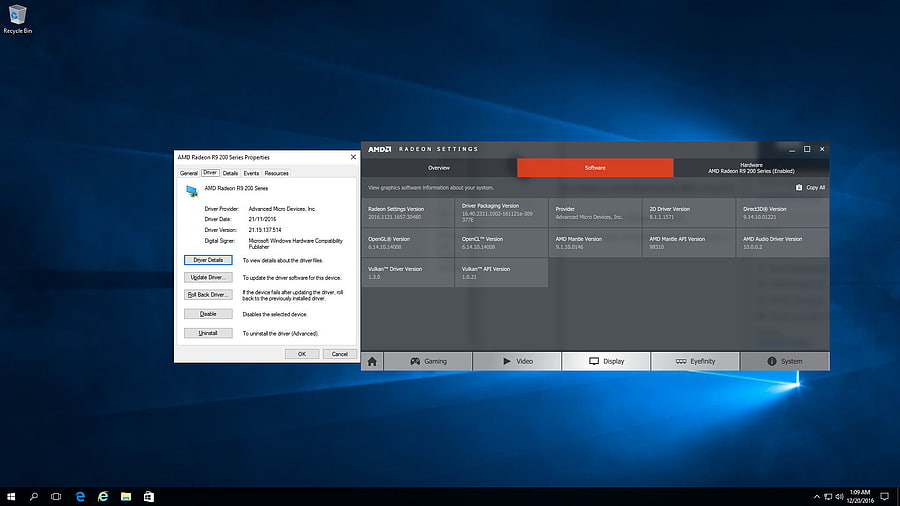Switch to Details tab in Properties dialog
The image size is (900, 506).
pyautogui.click(x=230, y=173)
